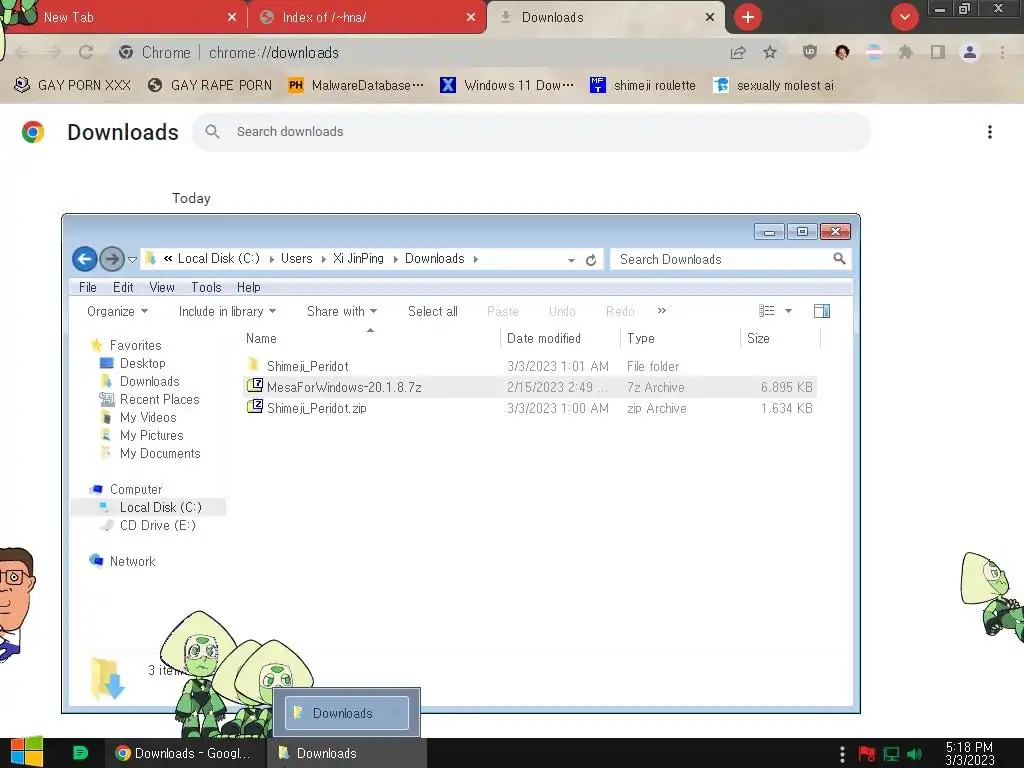The width and height of the screenshot is (1024, 768).
Task: Click the Chrome reload button
Action: click(x=86, y=52)
